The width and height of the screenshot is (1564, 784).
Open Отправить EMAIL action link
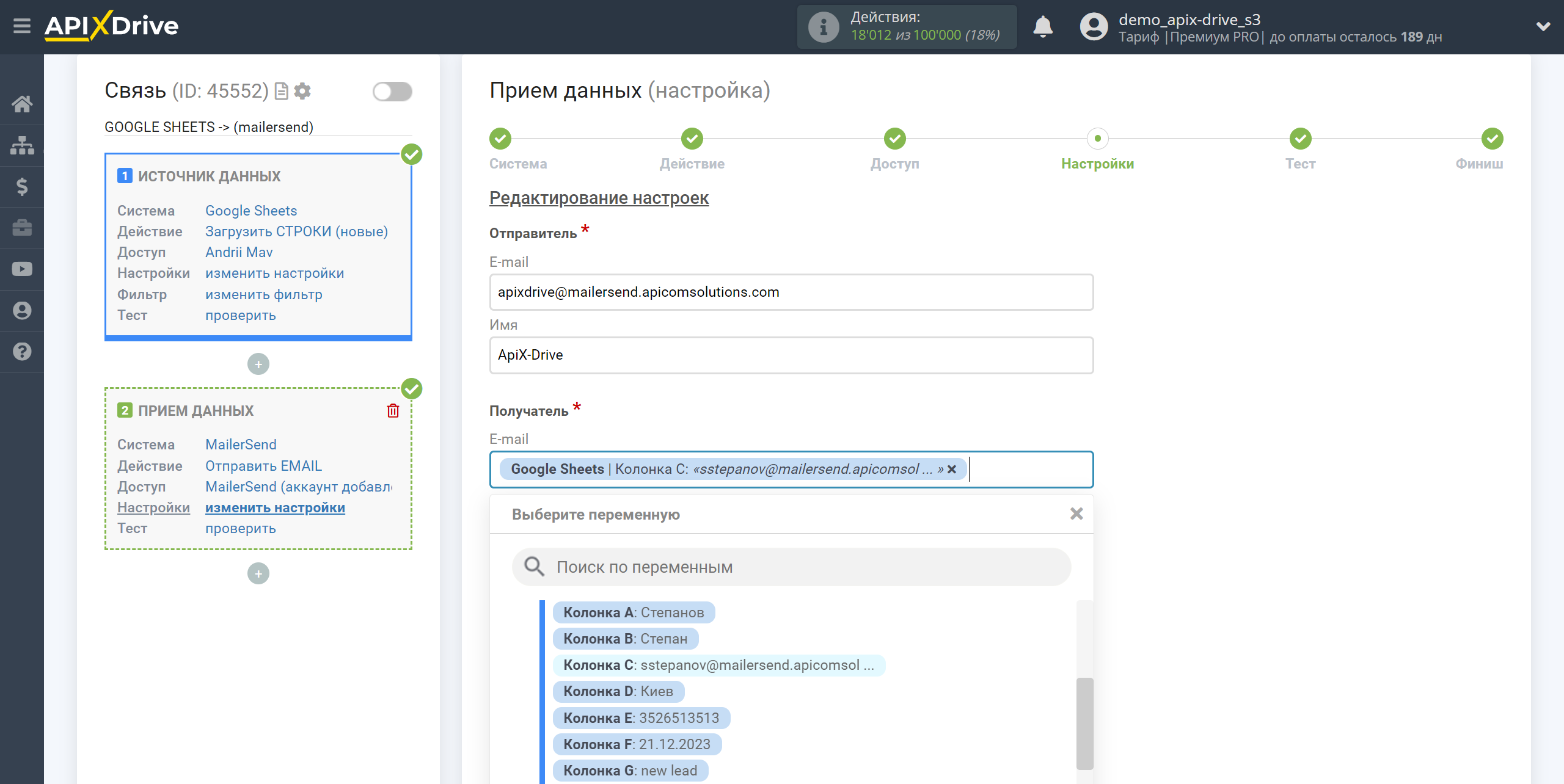[x=263, y=466]
